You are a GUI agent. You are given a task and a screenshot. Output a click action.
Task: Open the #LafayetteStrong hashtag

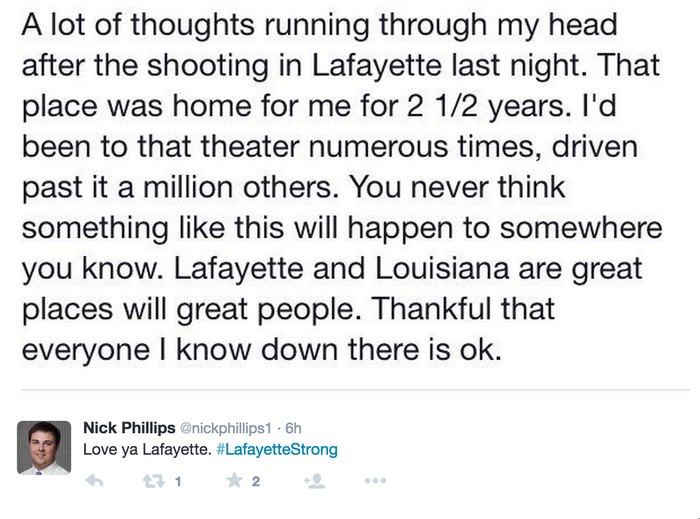point(277,449)
